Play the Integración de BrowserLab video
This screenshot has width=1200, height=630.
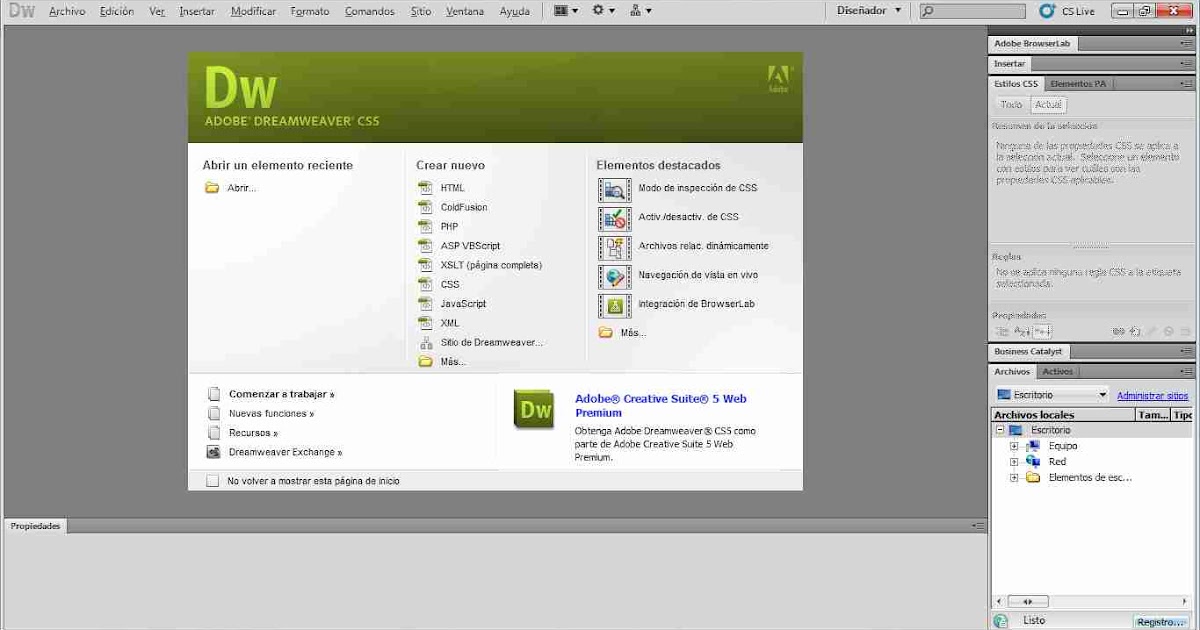pyautogui.click(x=615, y=304)
